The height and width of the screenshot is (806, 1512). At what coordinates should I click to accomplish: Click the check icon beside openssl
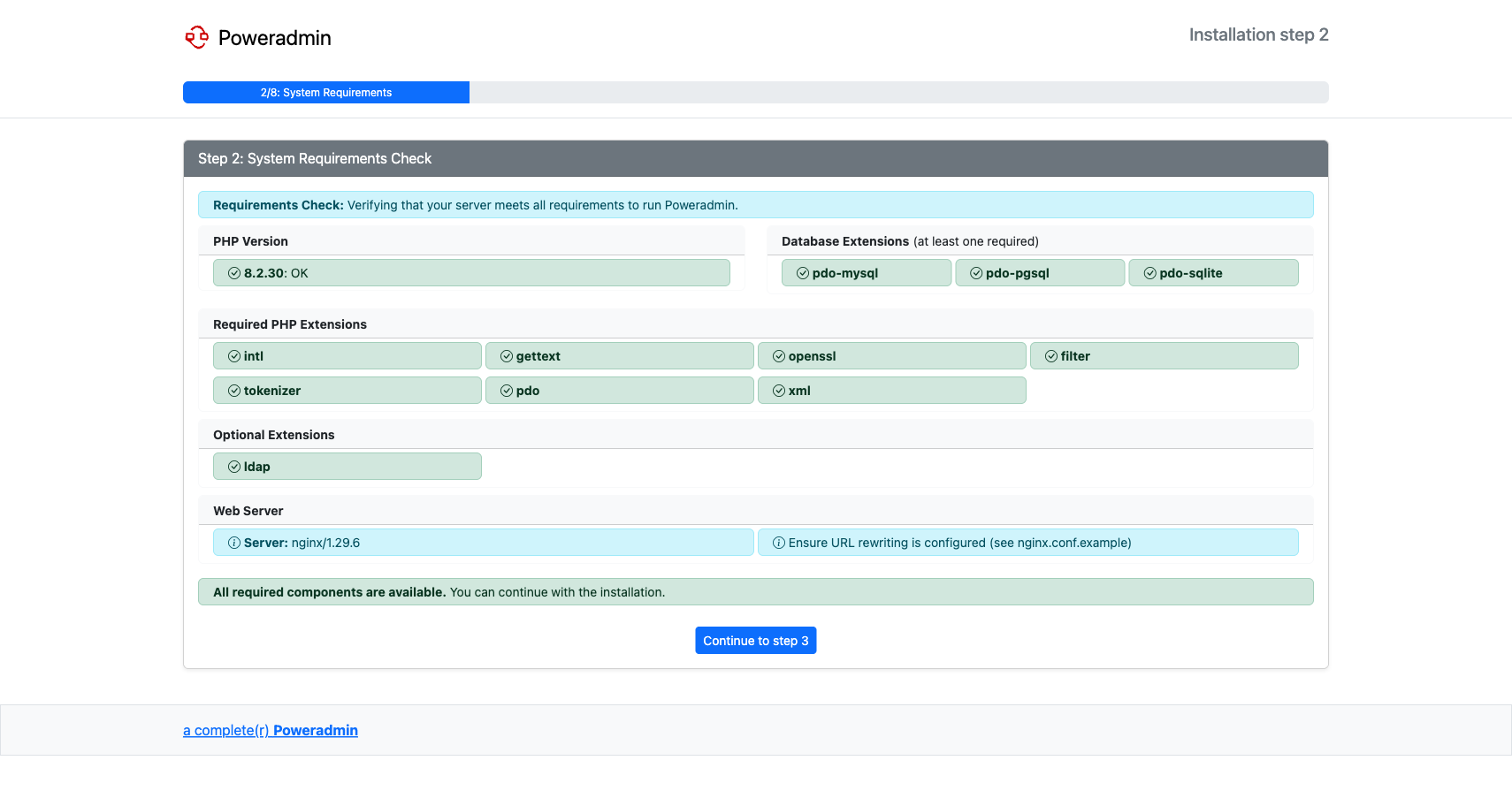[779, 356]
